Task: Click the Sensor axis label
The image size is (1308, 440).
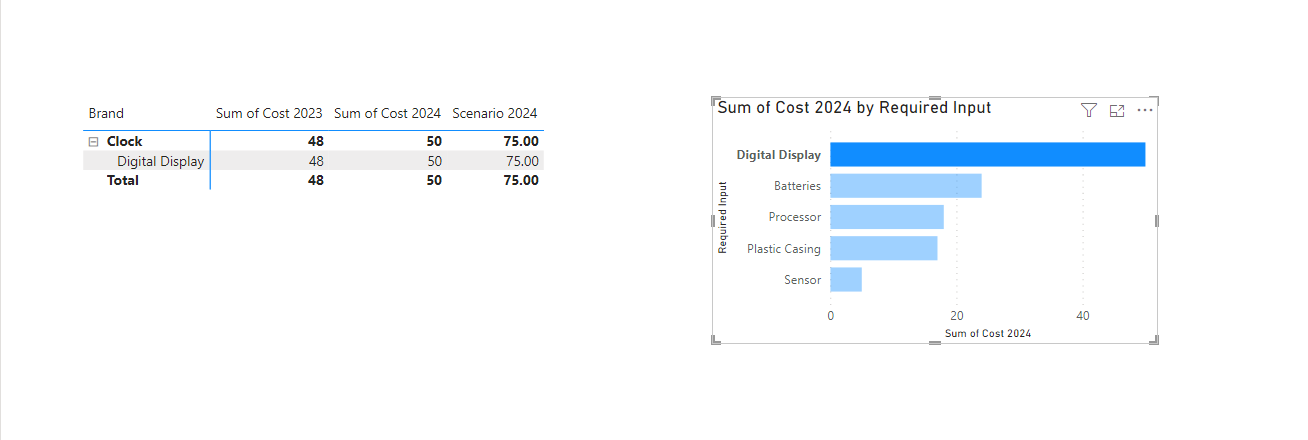Action: [802, 280]
